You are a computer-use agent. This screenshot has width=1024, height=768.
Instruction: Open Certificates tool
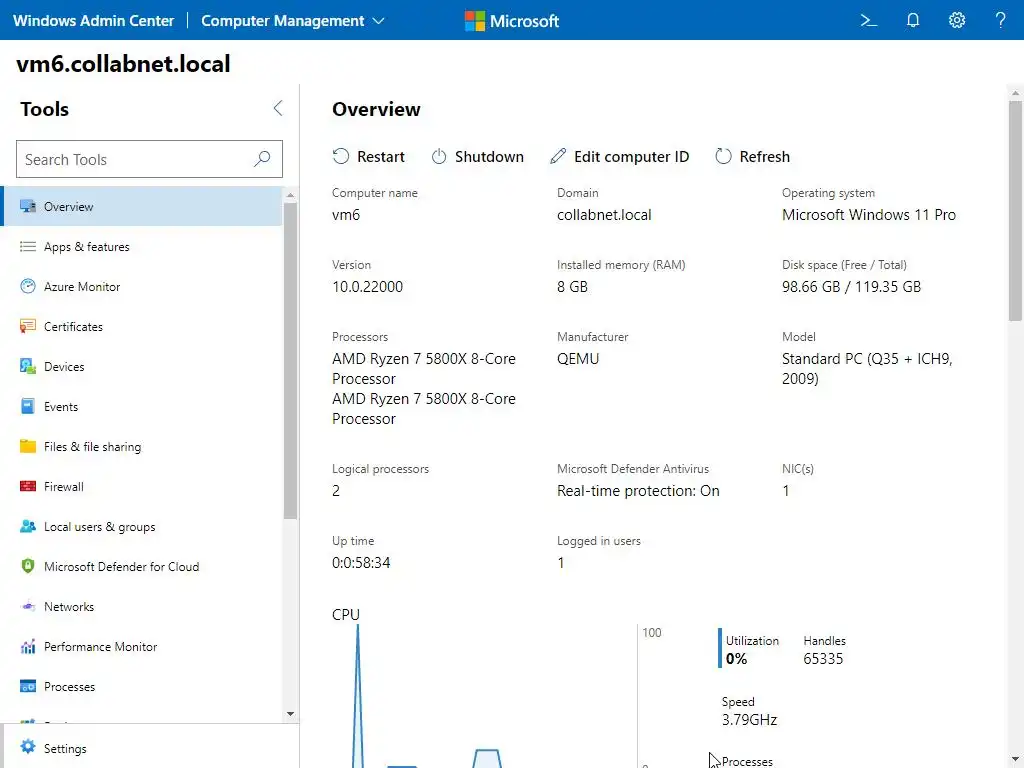(x=142, y=326)
